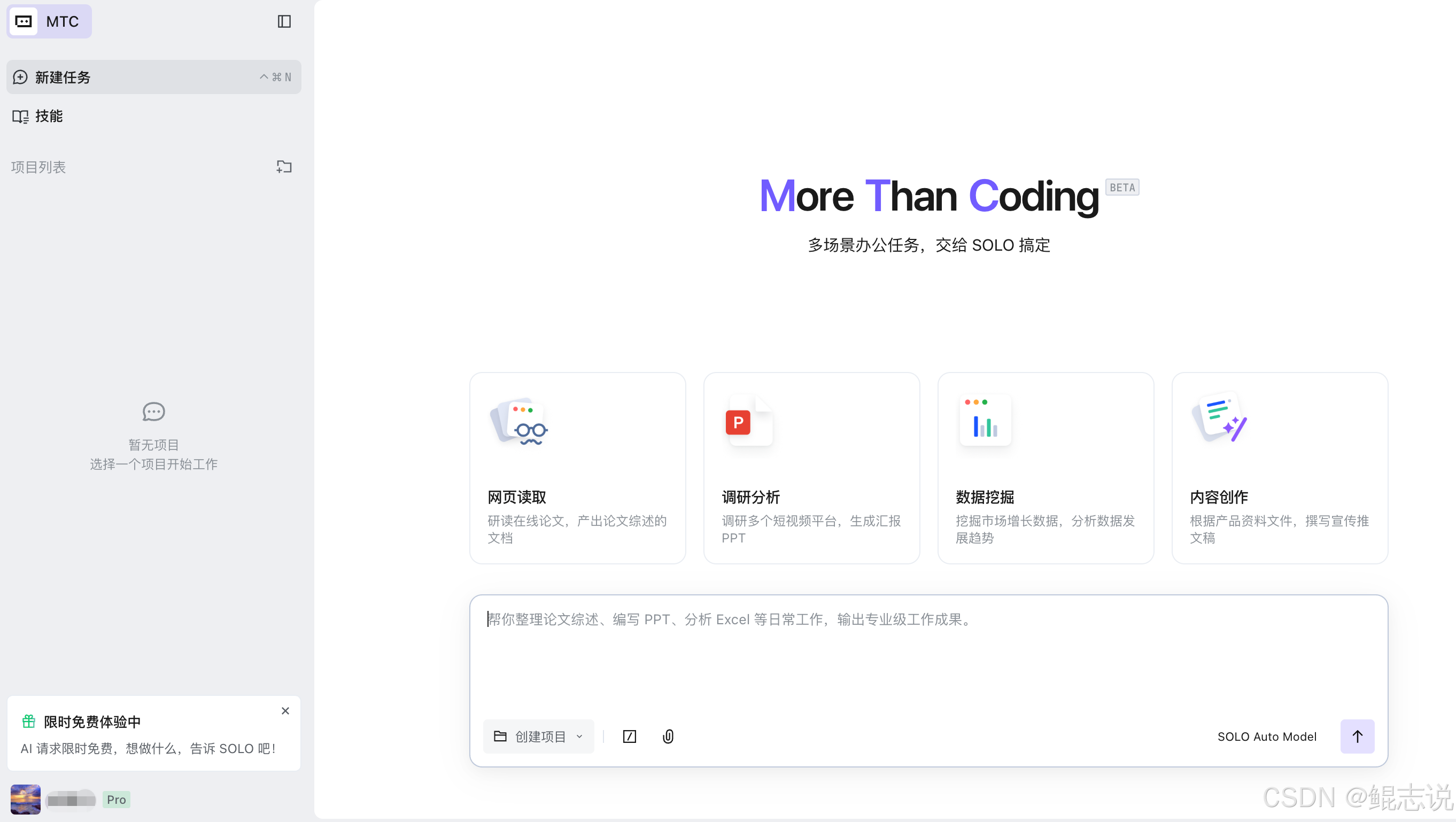This screenshot has height=822, width=1456.
Task: Click the SOLO Auto Model selector
Action: [x=1267, y=736]
